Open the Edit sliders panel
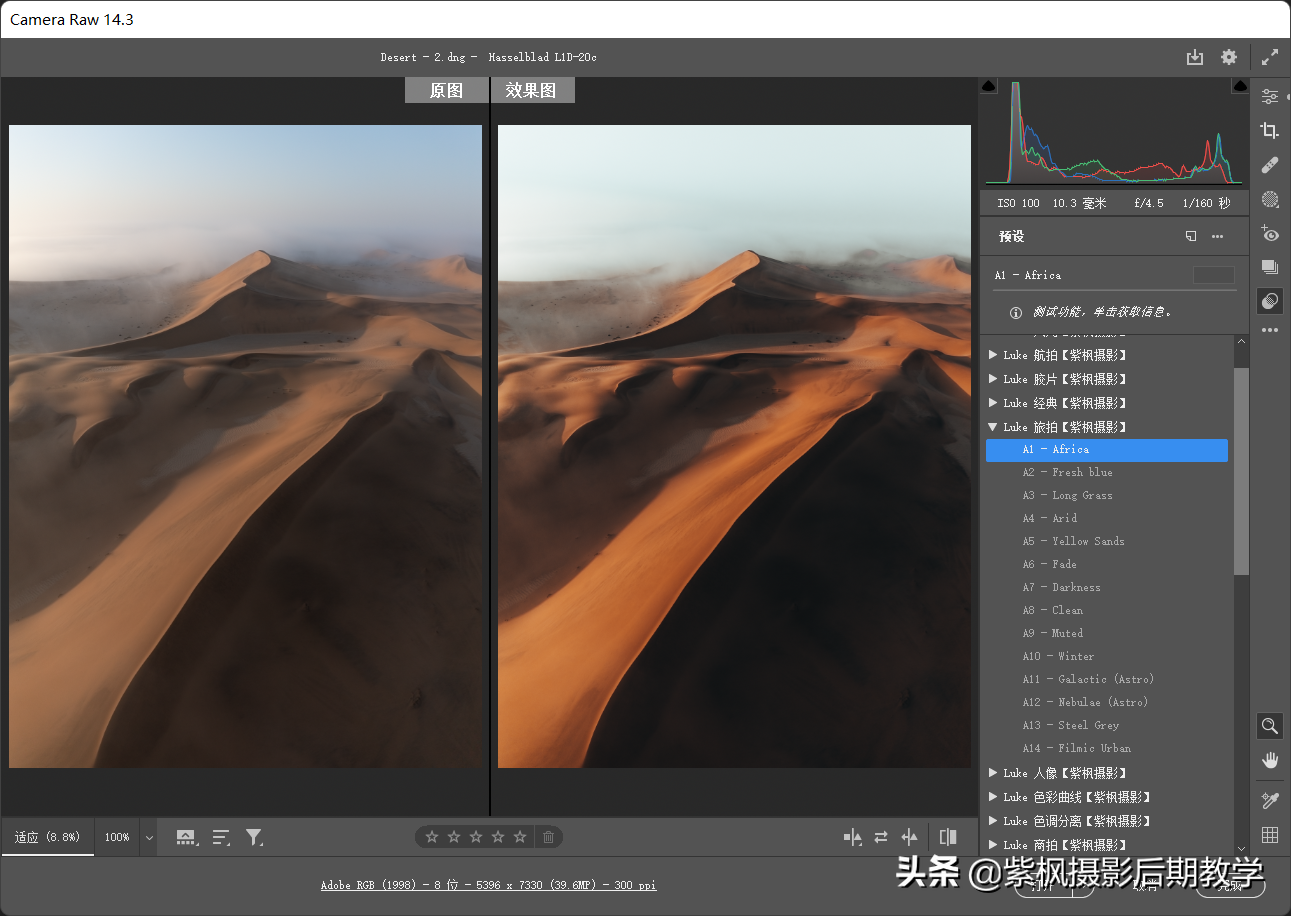 click(1269, 96)
